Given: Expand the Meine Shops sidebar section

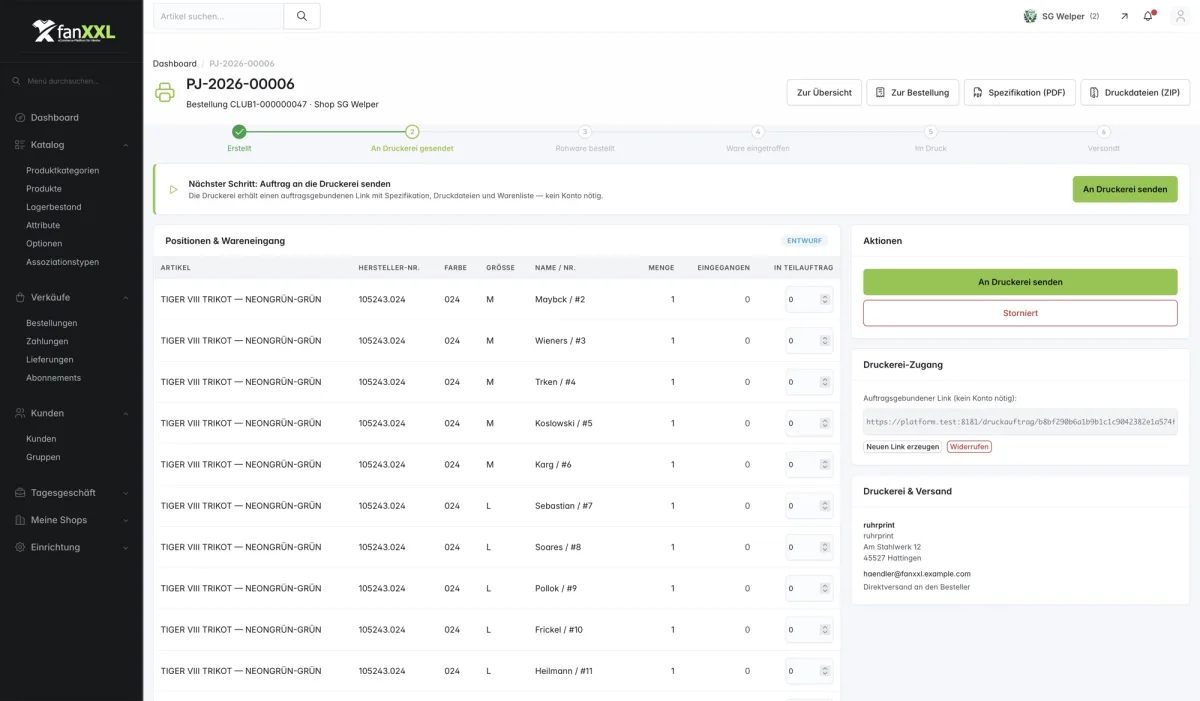Looking at the screenshot, I should click(x=125, y=520).
